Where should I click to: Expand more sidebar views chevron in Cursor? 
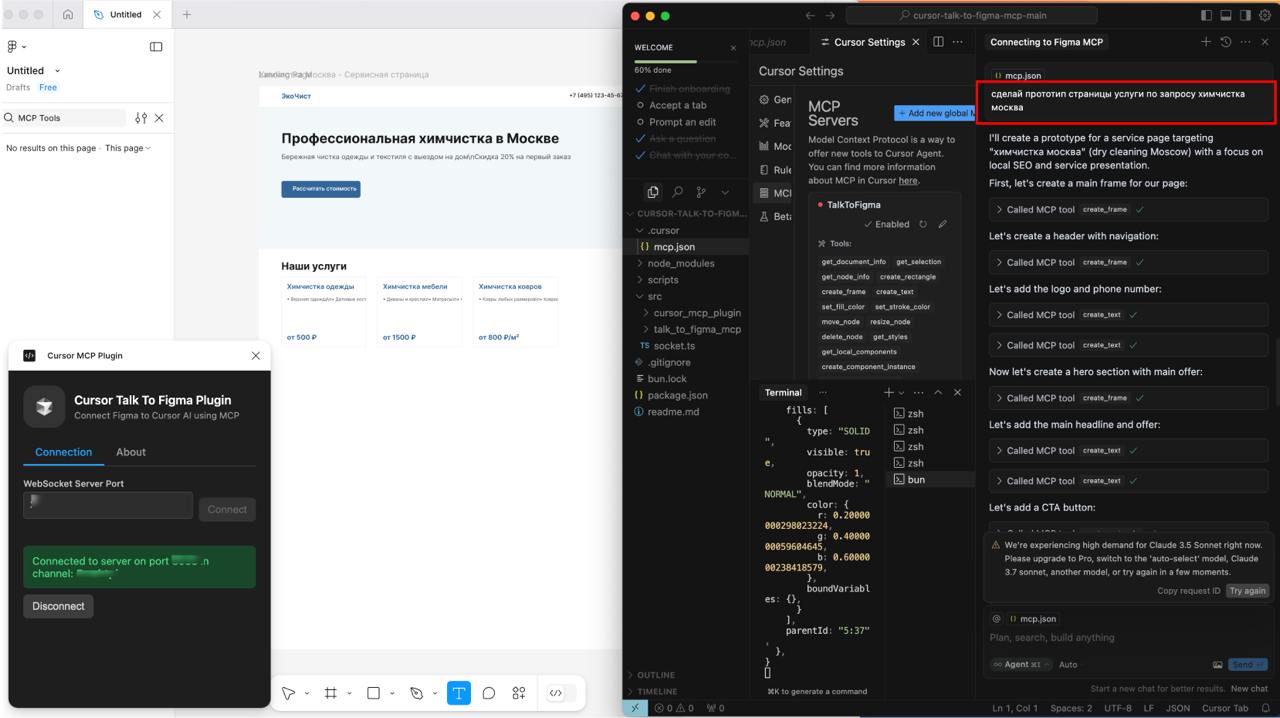tap(725, 192)
